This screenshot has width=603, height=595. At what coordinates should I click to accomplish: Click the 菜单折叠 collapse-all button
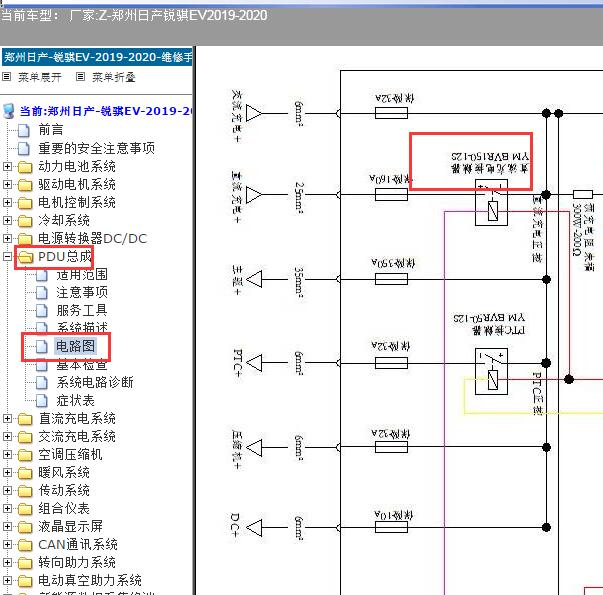tap(114, 77)
